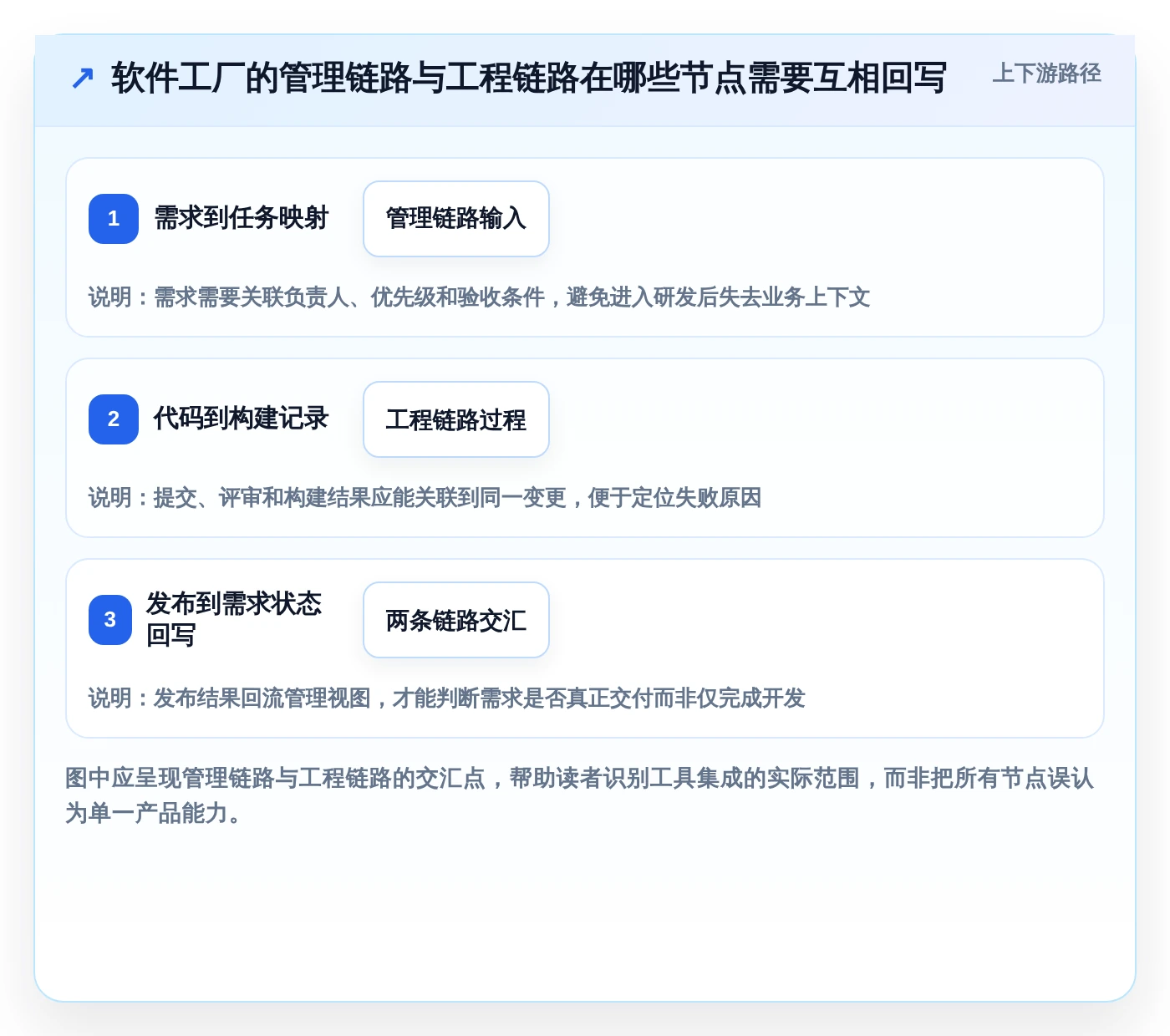The width and height of the screenshot is (1170, 1036).
Task: Click the number 1 step badge
Action: 114,219
